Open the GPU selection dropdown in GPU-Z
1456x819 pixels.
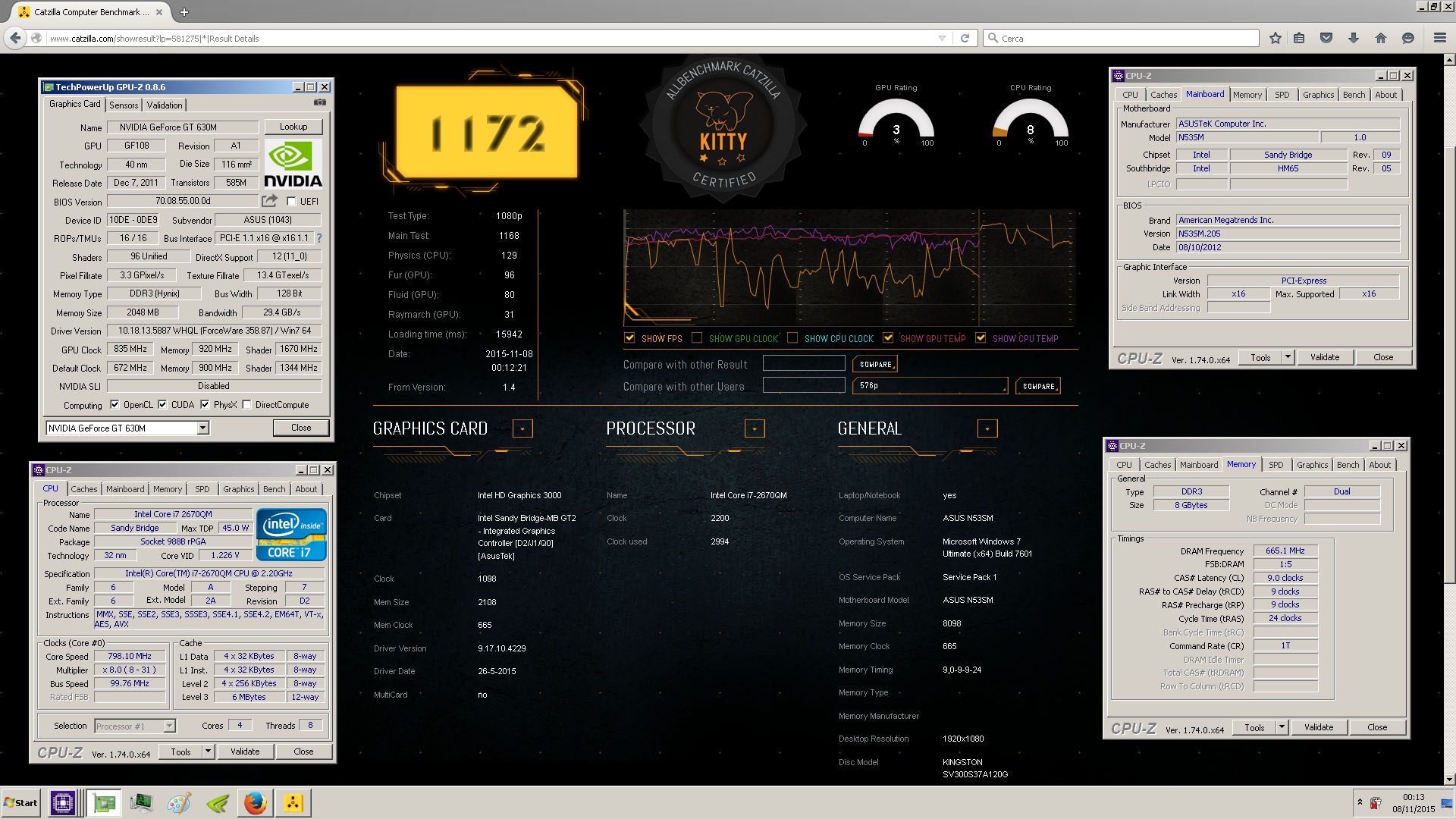[202, 428]
